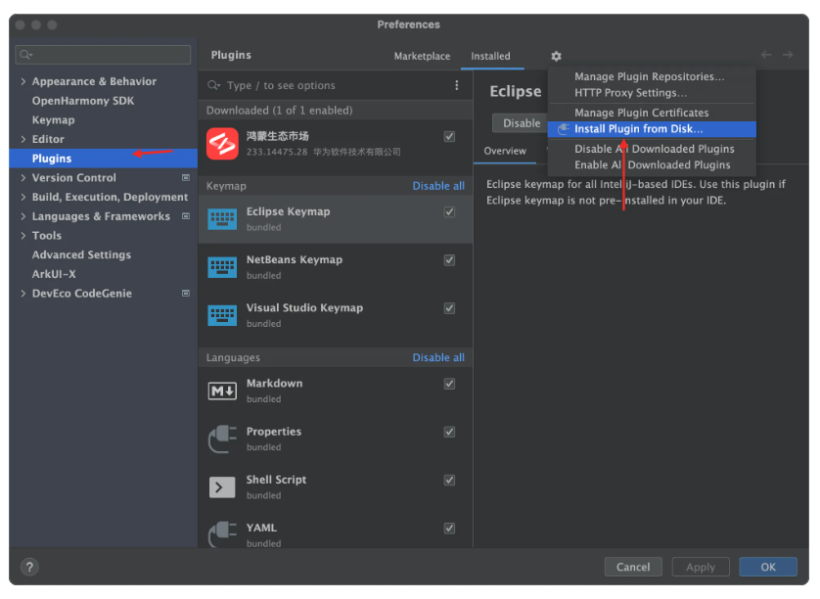
Task: Click the YAML plugin plug icon
Action: pyautogui.click(x=222, y=534)
